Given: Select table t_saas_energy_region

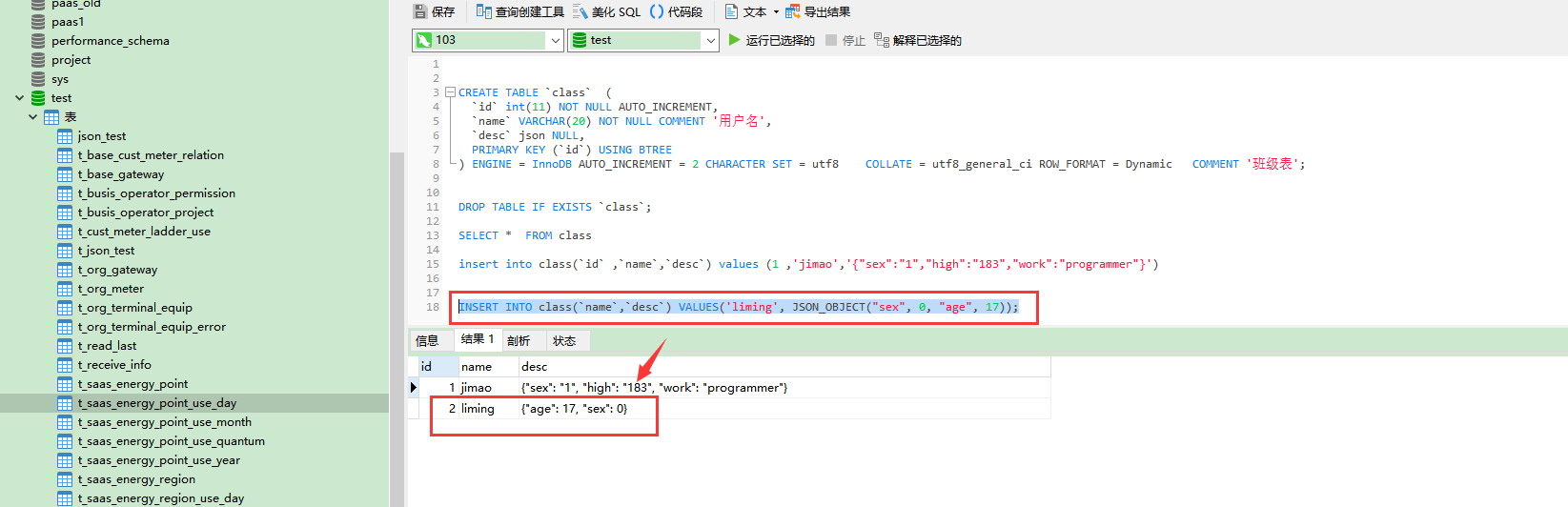Looking at the screenshot, I should (136, 479).
